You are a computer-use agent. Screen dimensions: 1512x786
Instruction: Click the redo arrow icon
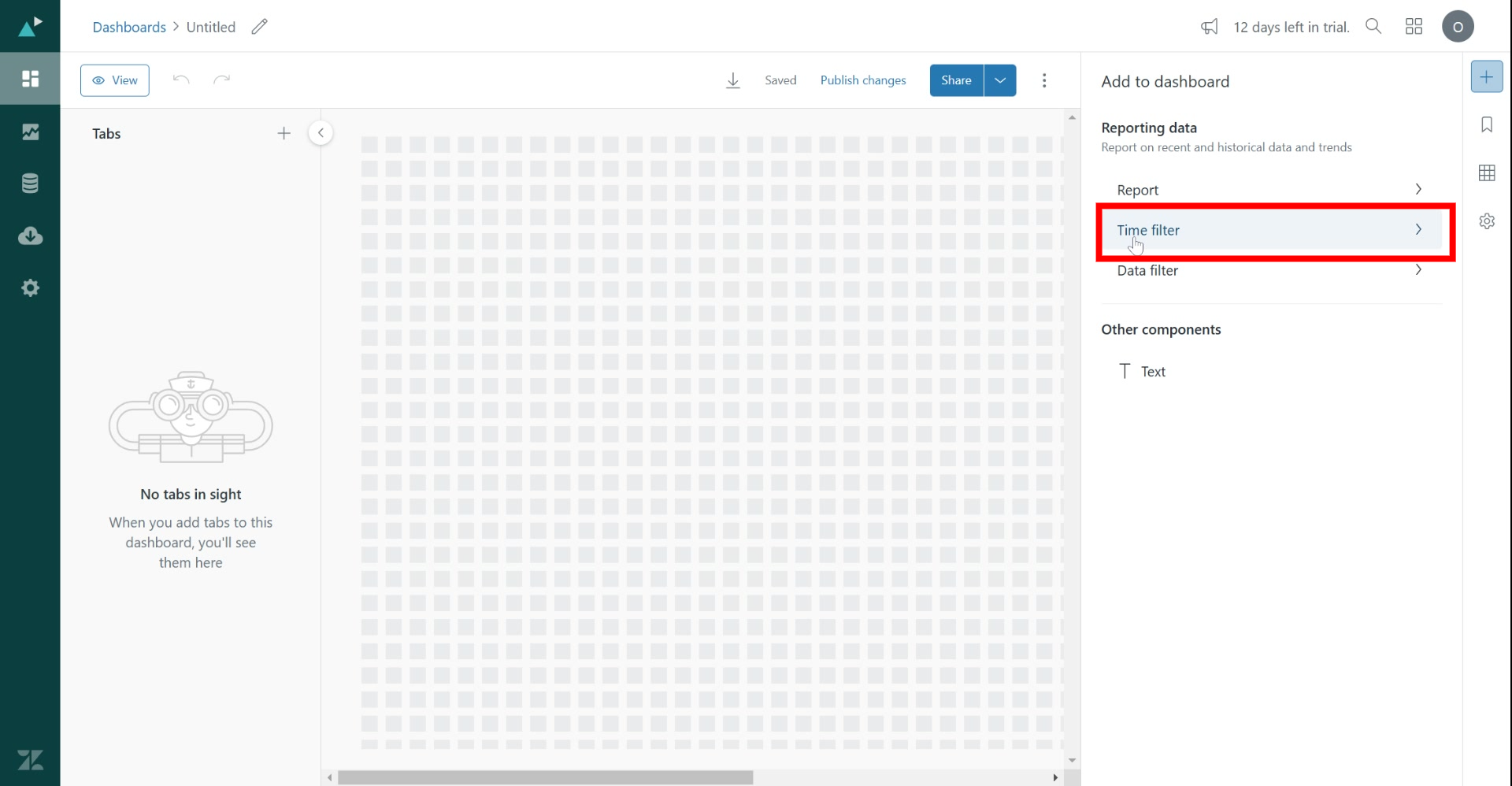tap(222, 80)
